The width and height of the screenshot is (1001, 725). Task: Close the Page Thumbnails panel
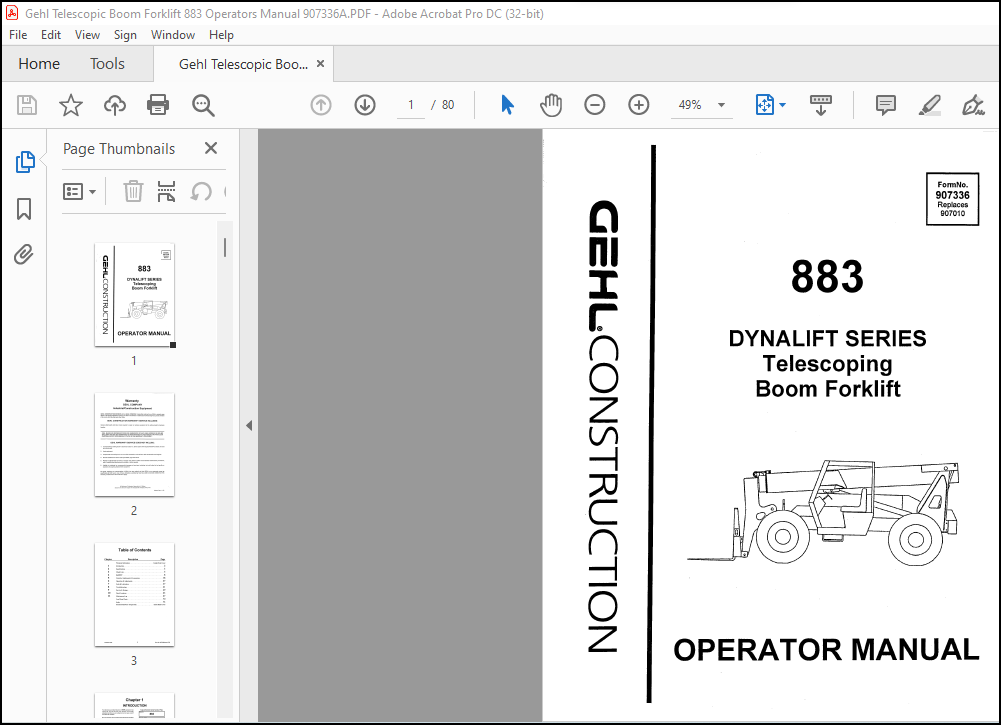click(211, 148)
